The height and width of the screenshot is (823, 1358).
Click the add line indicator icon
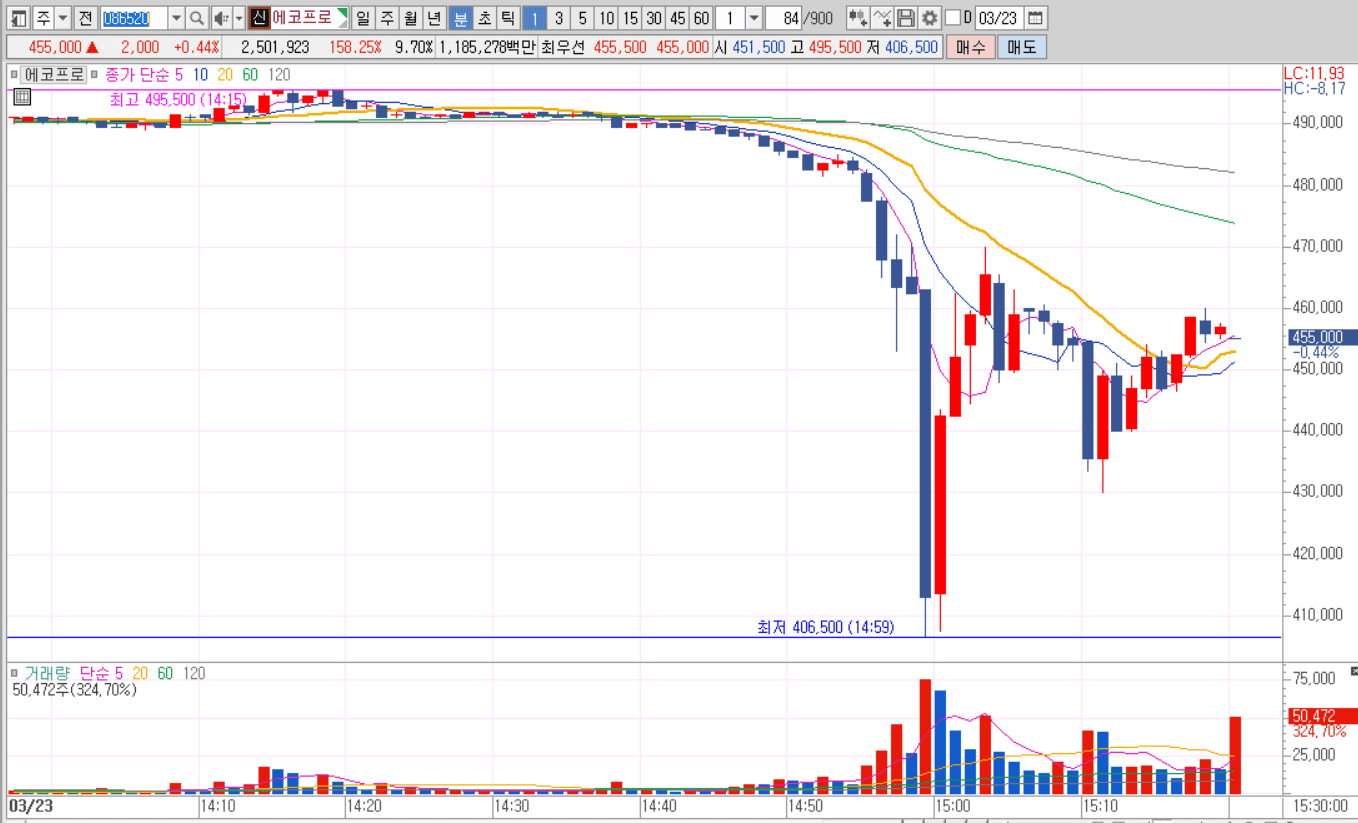[x=881, y=17]
